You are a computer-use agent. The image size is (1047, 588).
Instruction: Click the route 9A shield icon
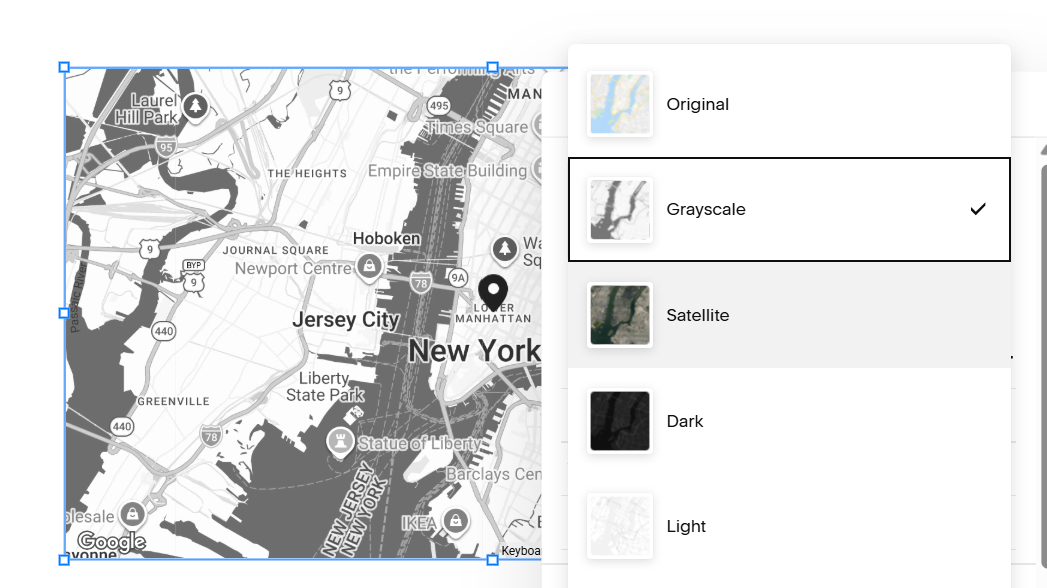pyautogui.click(x=457, y=278)
